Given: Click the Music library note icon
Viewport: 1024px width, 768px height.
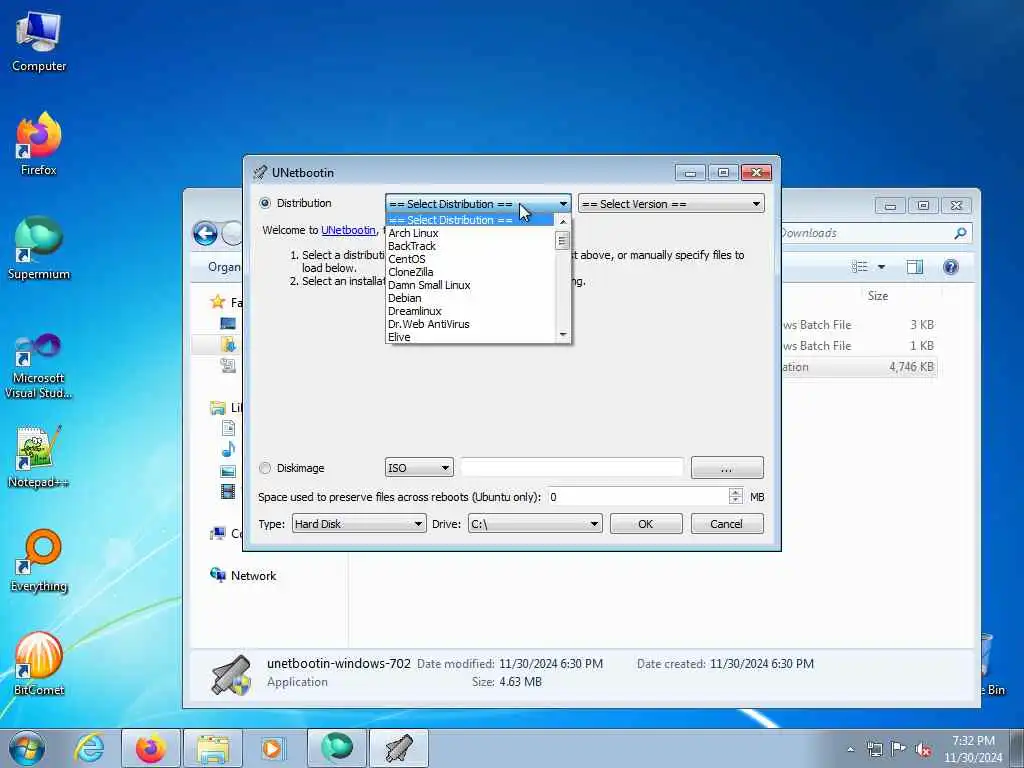Looking at the screenshot, I should pos(228,449).
